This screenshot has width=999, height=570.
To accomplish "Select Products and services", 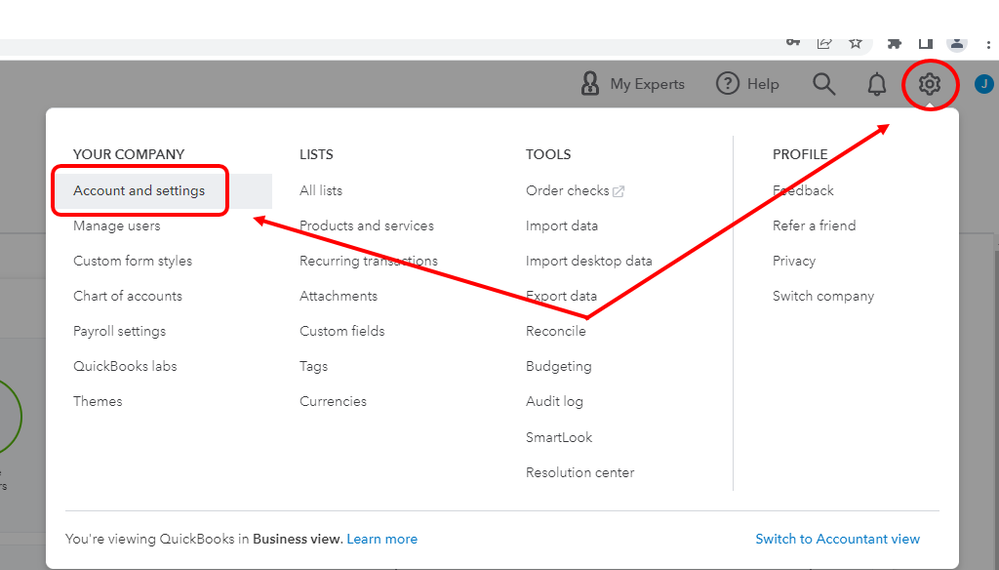I will click(366, 226).
